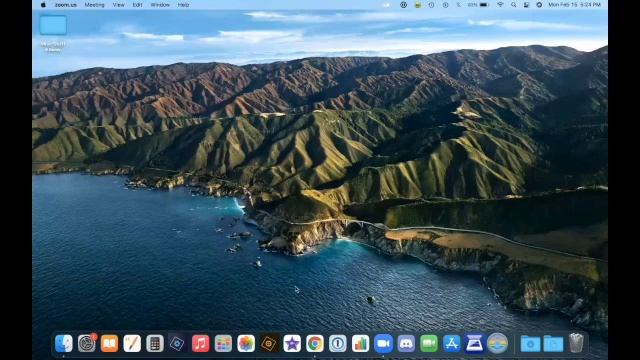This screenshot has width=640, height=360.
Task: Open the 1Password app in dock
Action: click(x=338, y=343)
